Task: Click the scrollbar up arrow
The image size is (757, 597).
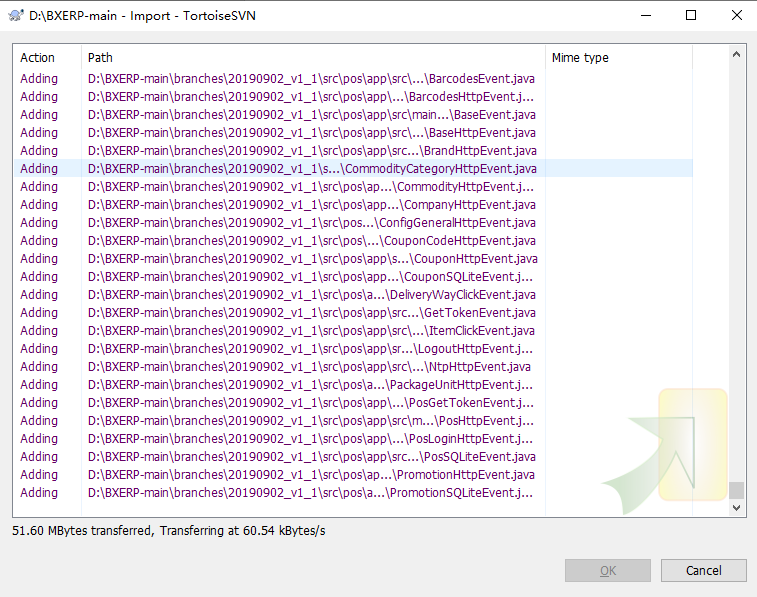Action: 736,54
